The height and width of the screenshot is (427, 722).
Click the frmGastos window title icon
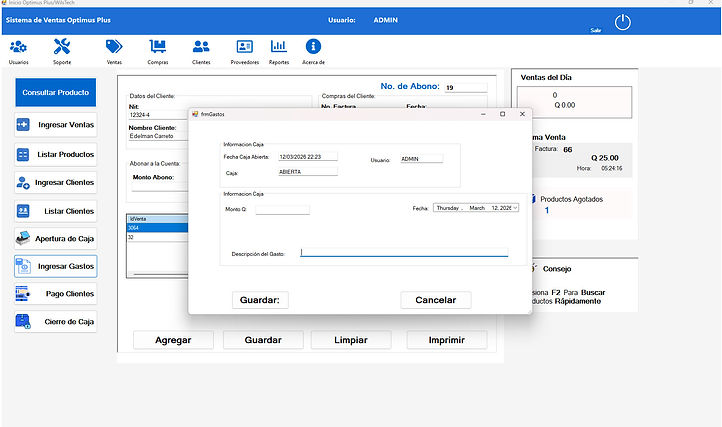point(195,114)
